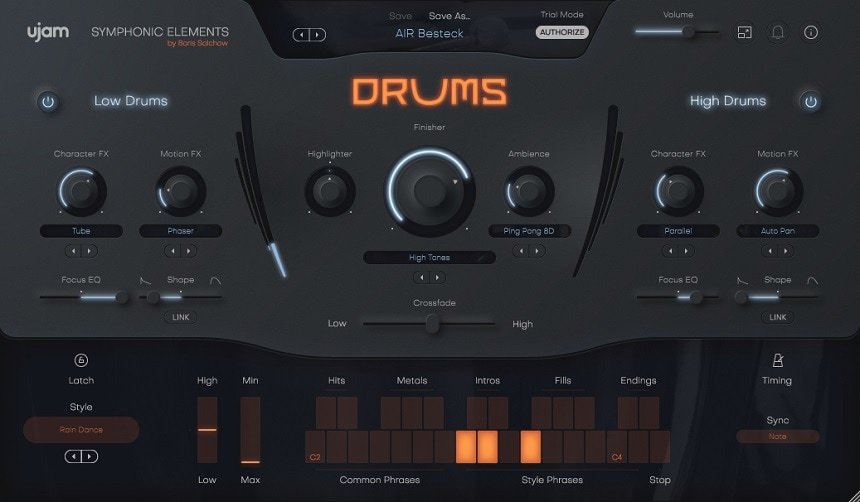
Task: Click the Common Phrases label
Action: coord(380,480)
